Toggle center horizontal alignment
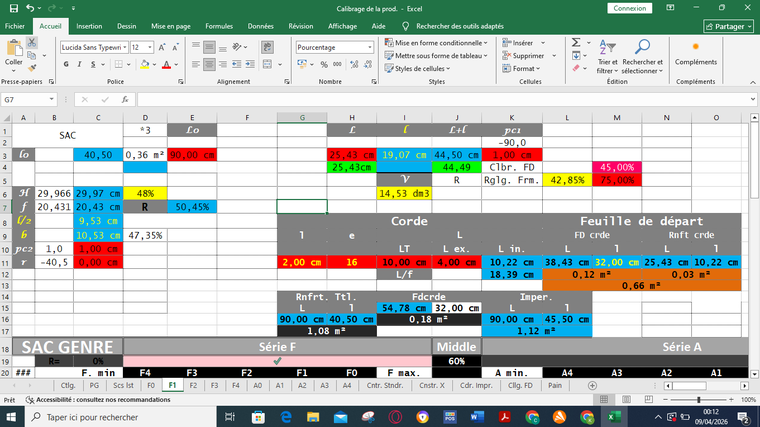 pos(209,64)
